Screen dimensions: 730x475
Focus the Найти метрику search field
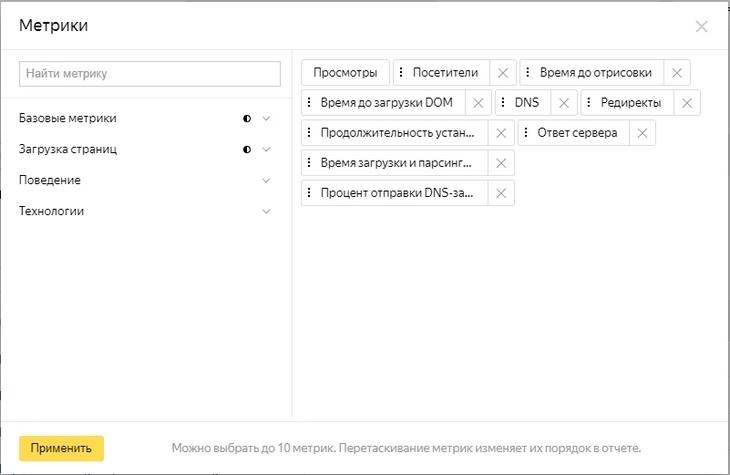click(x=150, y=74)
